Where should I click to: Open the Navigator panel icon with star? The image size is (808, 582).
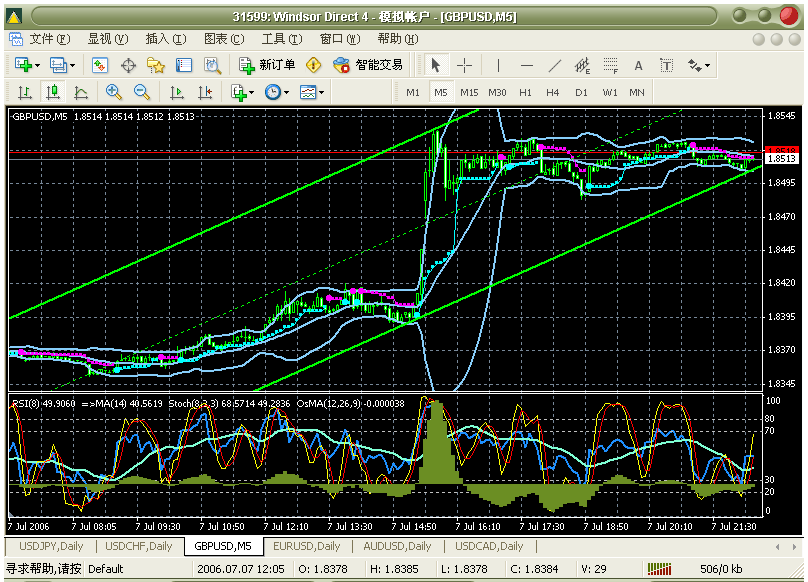coord(156,65)
